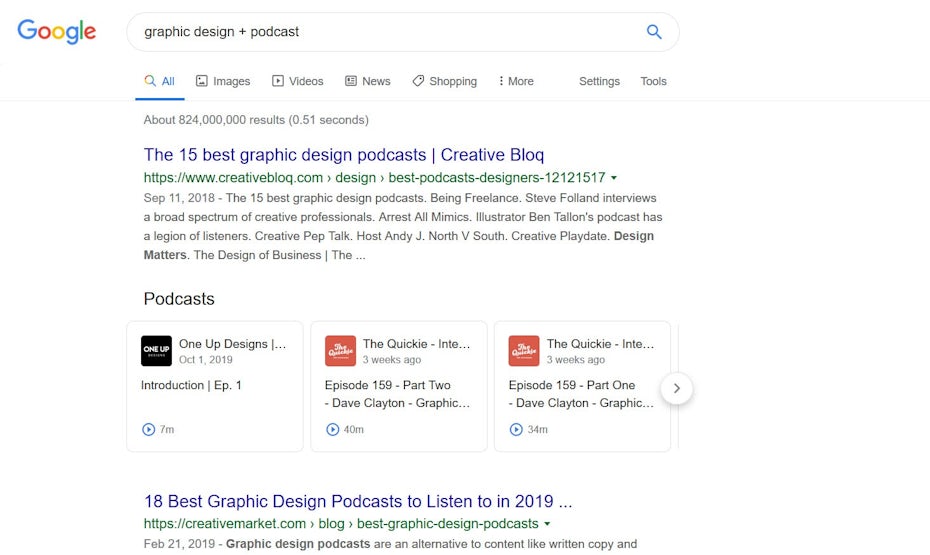Click The Quickie logo on Part One card
The height and width of the screenshot is (555, 930).
click(x=524, y=351)
